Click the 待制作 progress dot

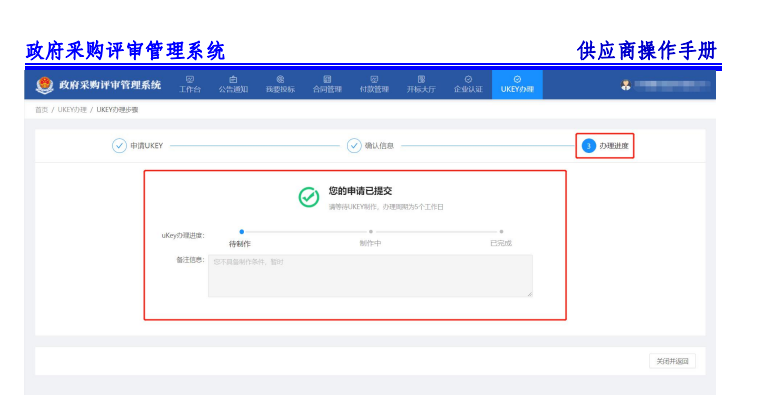pyautogui.click(x=241, y=231)
